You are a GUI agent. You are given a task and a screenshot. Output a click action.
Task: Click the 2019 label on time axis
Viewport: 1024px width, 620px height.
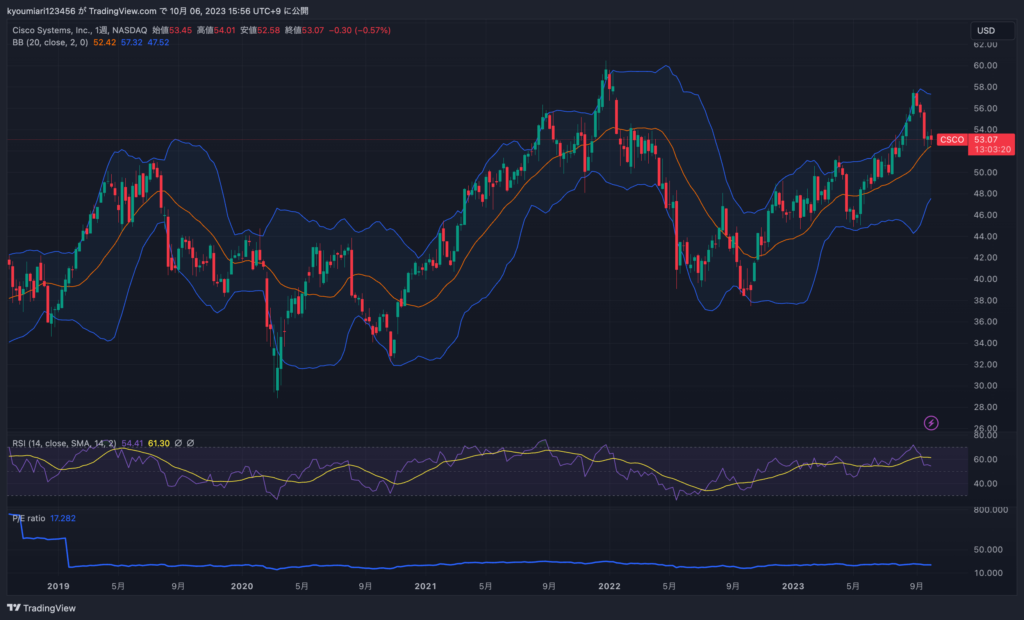pyautogui.click(x=58, y=586)
